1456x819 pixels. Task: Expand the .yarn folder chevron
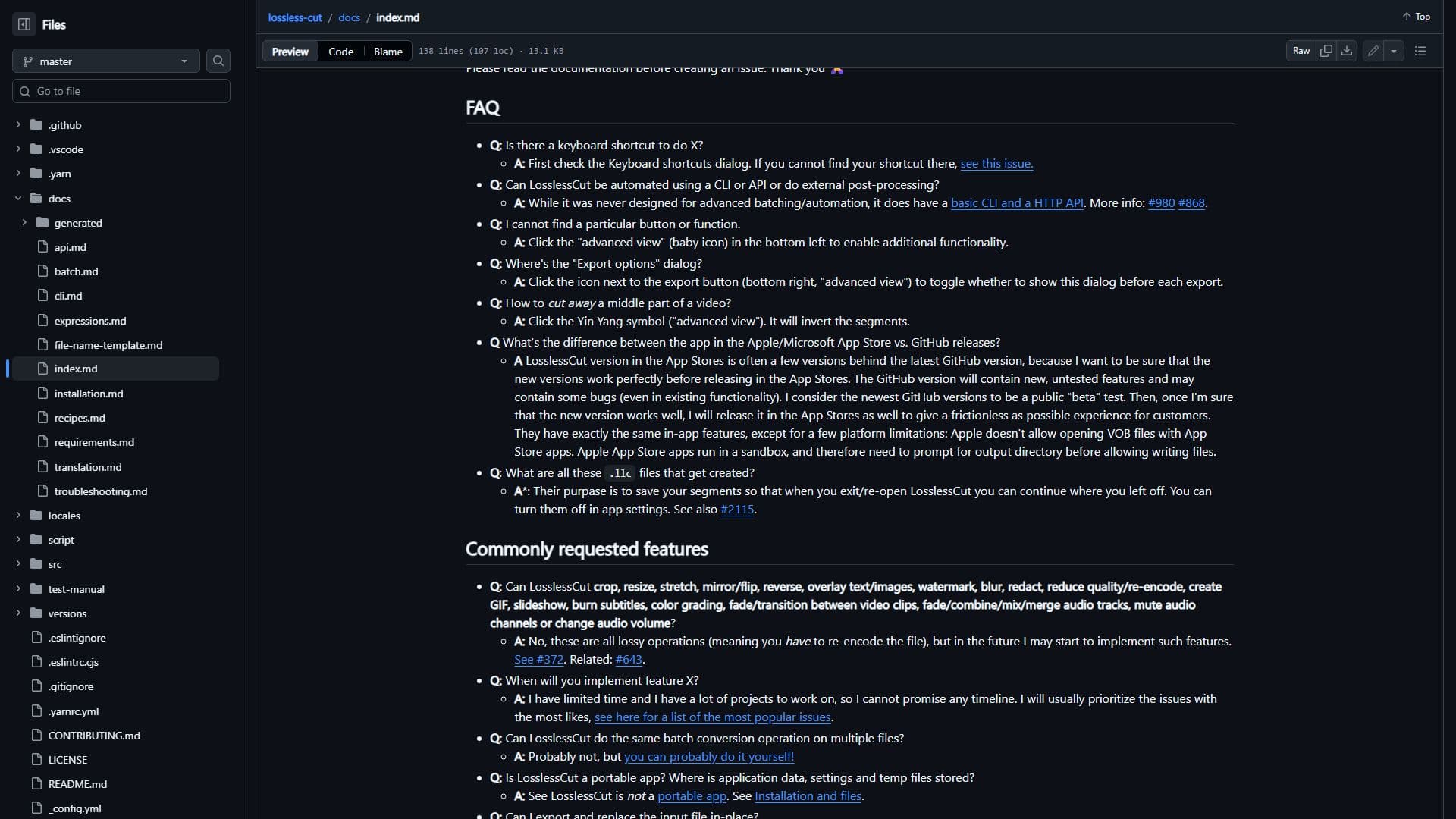pos(18,173)
